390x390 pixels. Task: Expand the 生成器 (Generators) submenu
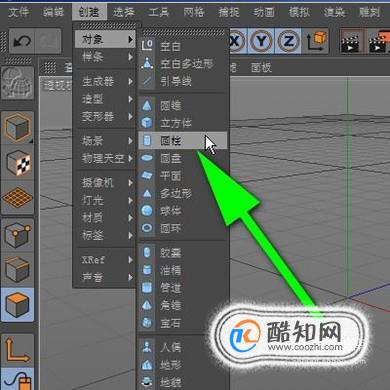point(105,81)
